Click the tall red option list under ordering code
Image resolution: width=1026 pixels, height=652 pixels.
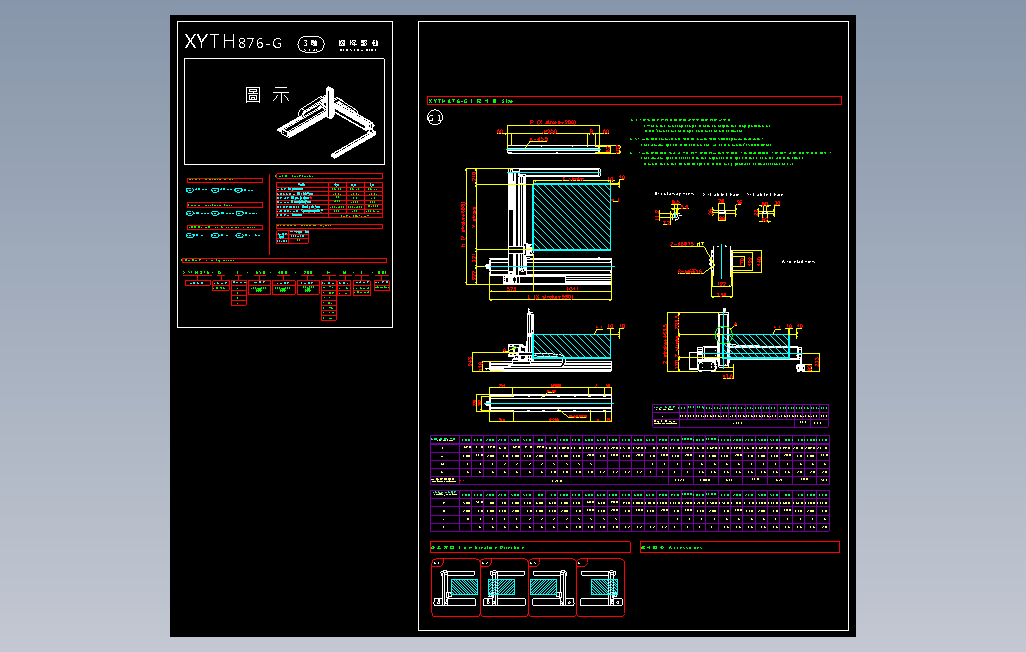point(329,298)
